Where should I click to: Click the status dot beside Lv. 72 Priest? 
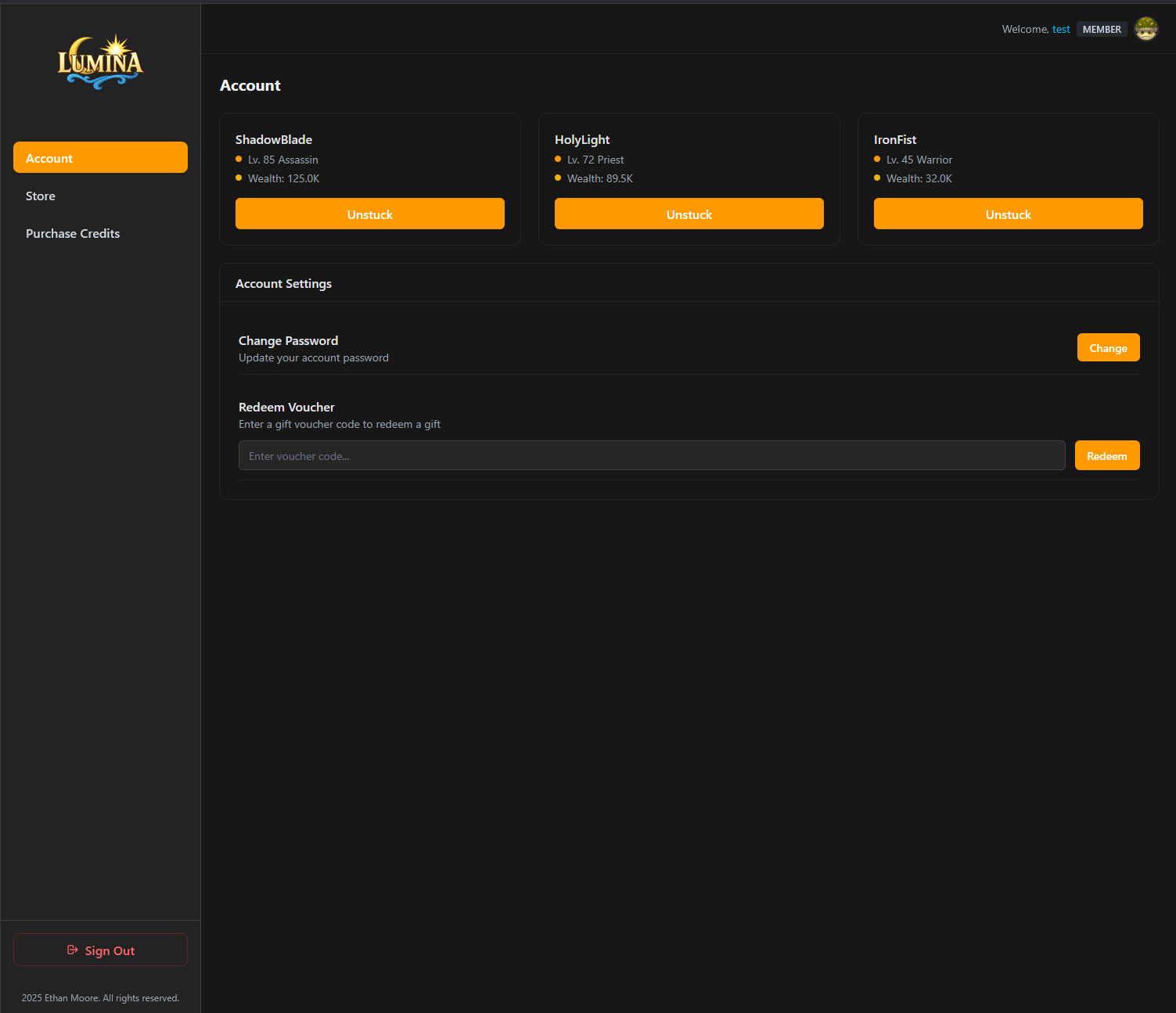click(x=558, y=159)
